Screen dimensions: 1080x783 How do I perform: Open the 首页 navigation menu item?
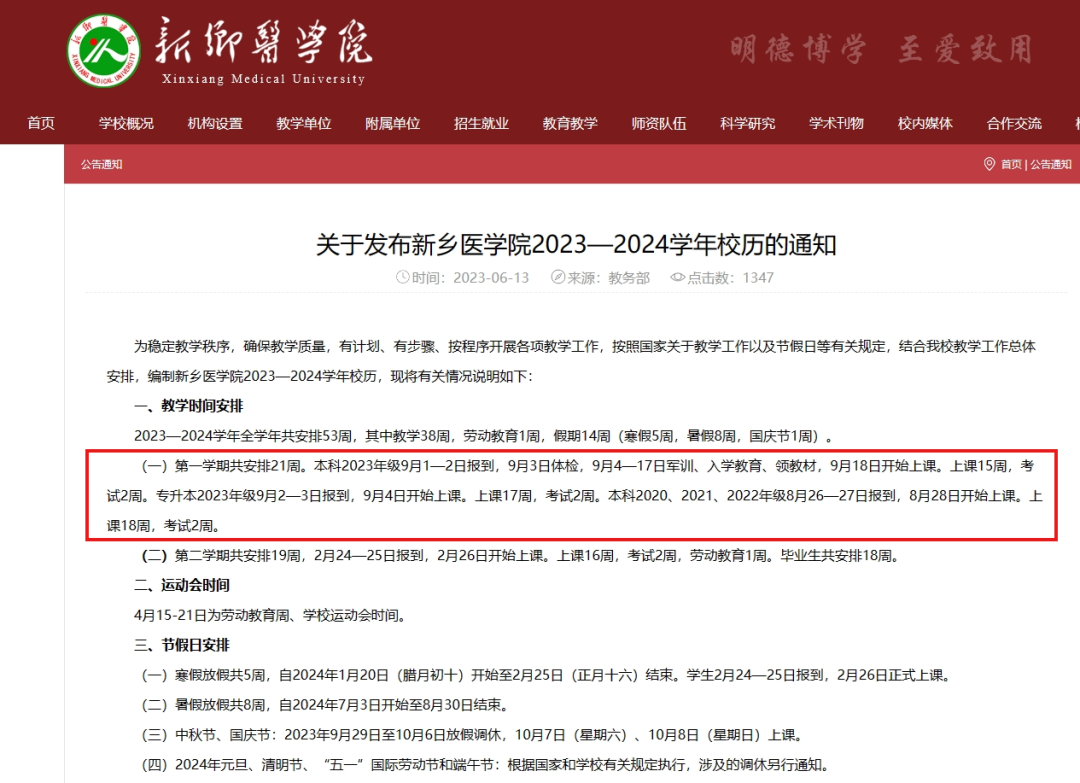click(41, 124)
